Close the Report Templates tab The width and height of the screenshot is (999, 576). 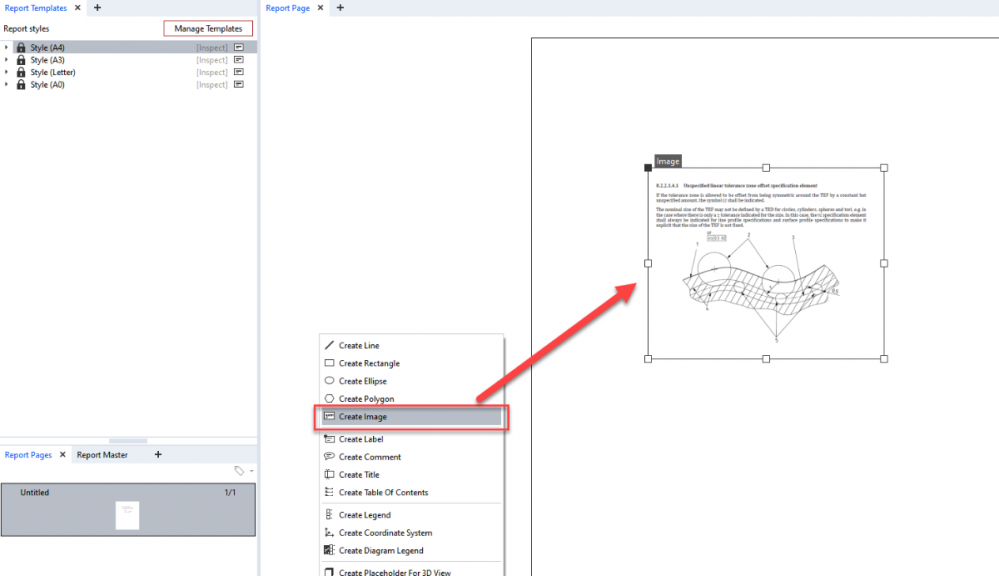click(x=78, y=8)
